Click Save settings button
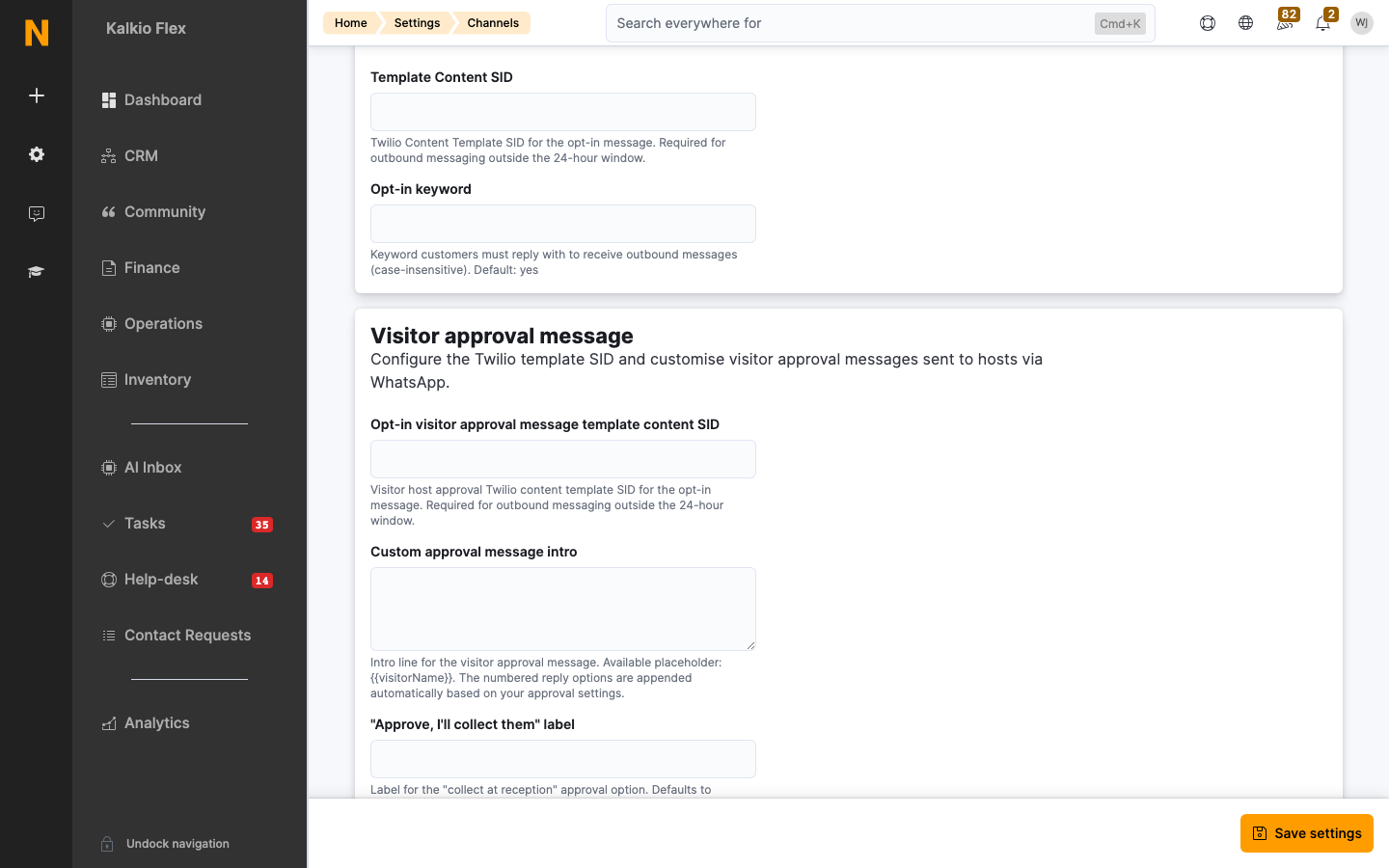This screenshot has height=868, width=1389. click(1306, 833)
